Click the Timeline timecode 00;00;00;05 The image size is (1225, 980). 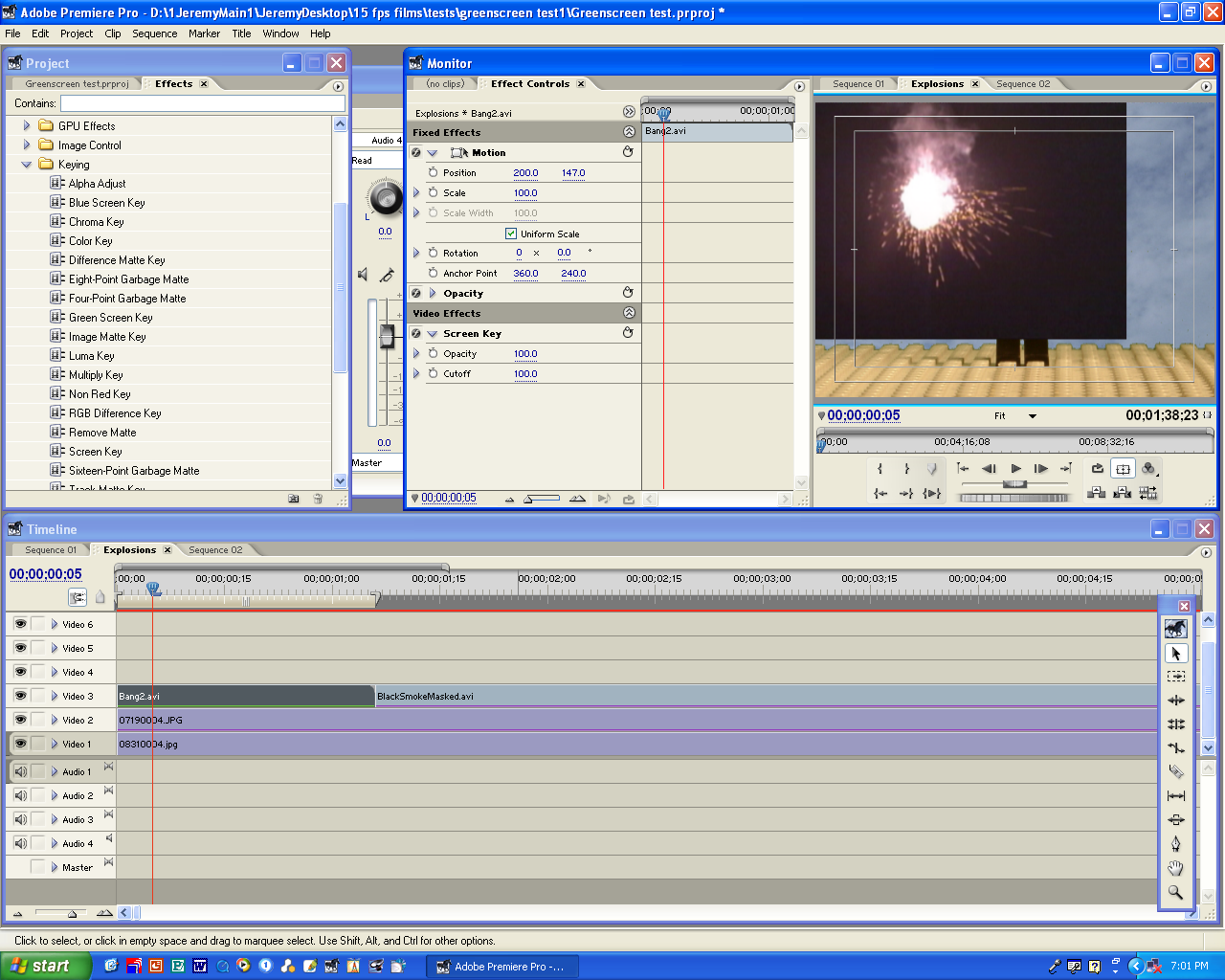[x=46, y=574]
